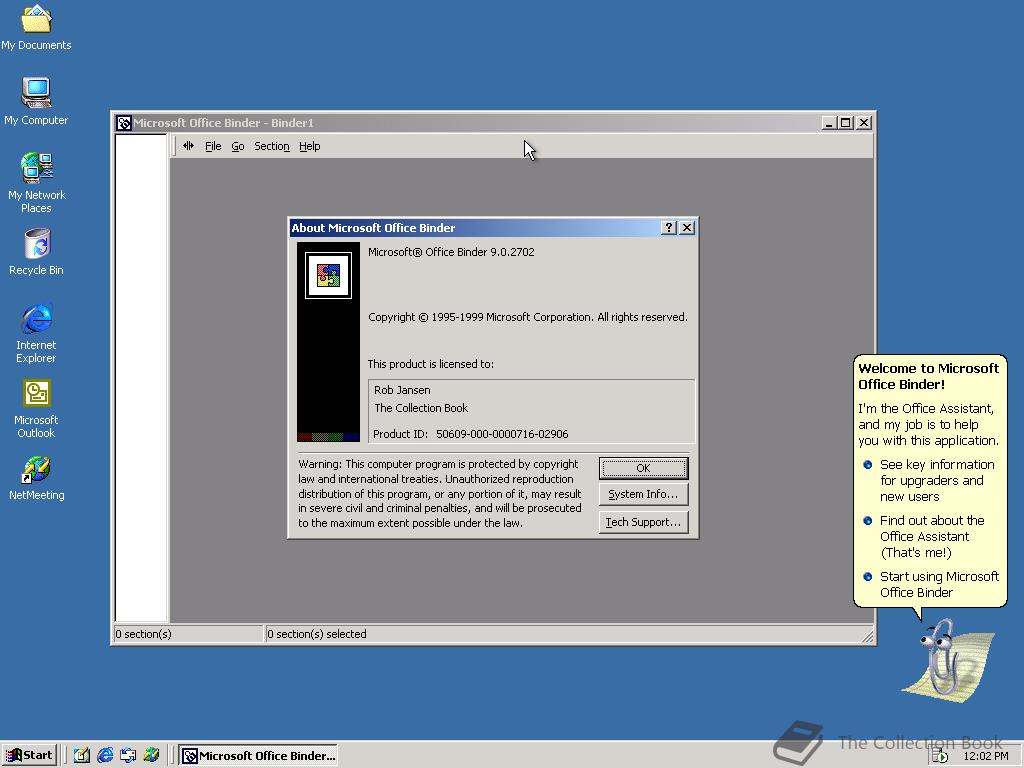
Task: Select the NetMeeting desktop icon
Action: click(36, 478)
